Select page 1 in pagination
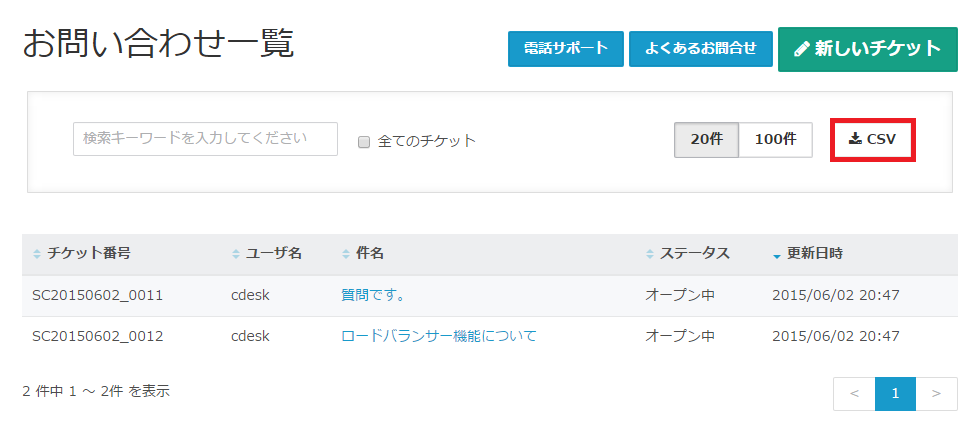The height and width of the screenshot is (429, 977). point(895,394)
